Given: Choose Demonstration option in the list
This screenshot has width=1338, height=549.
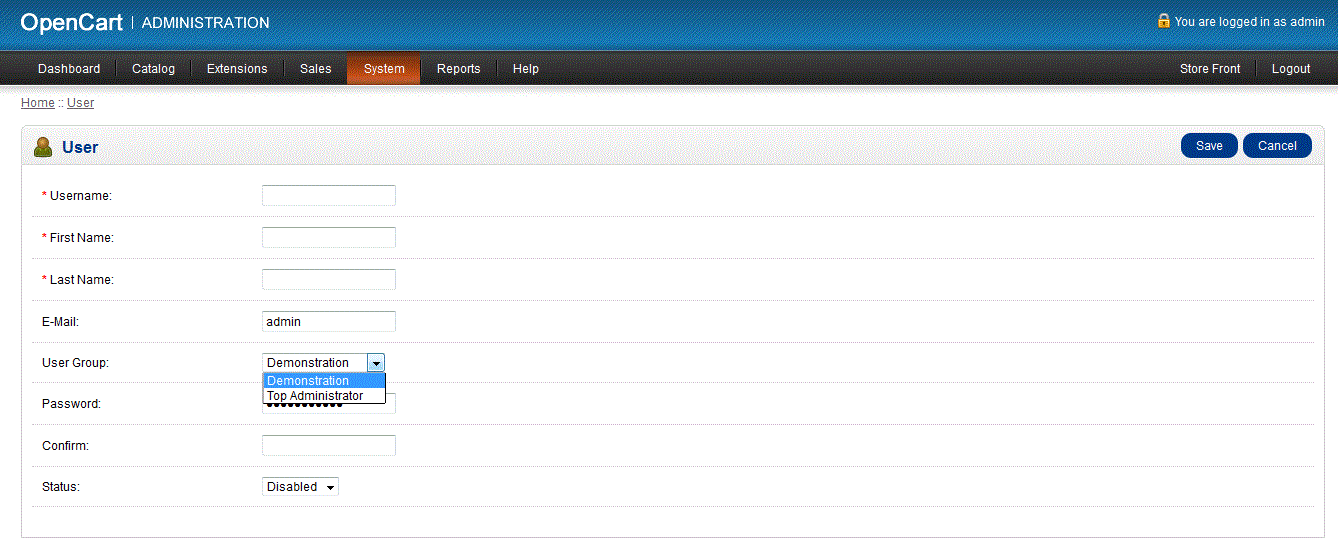Looking at the screenshot, I should point(309,381).
